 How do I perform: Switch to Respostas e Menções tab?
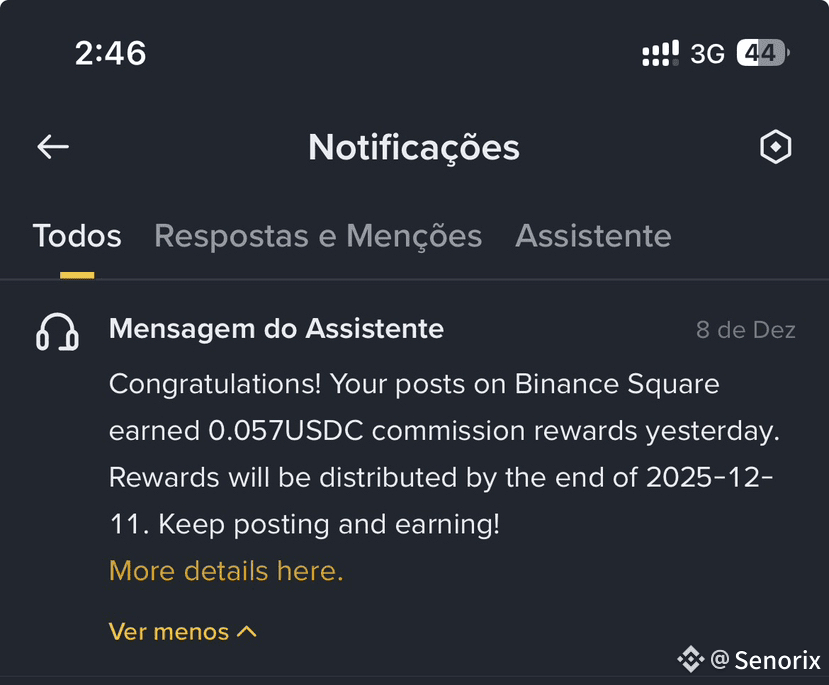point(318,236)
